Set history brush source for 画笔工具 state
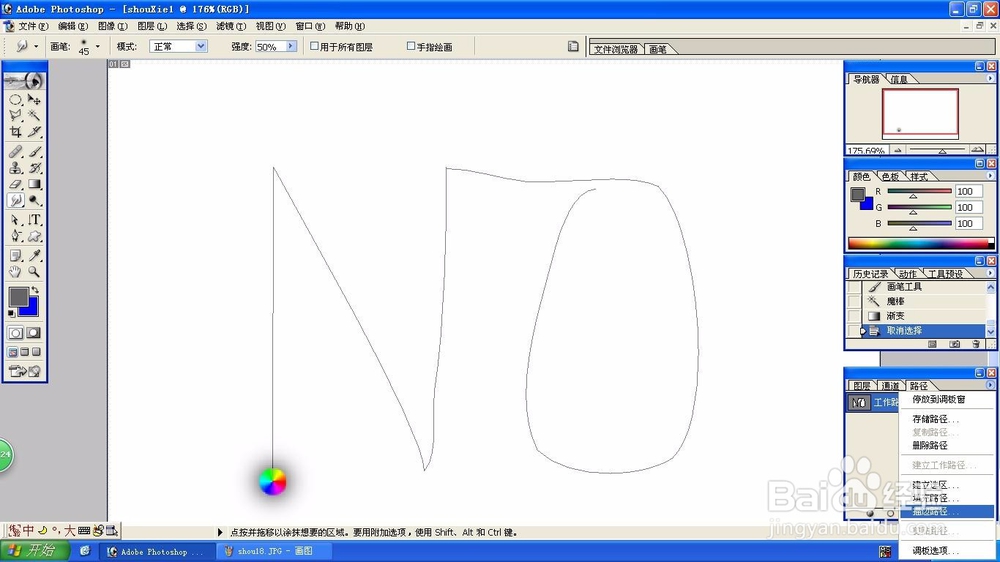This screenshot has height=562, width=1000. tap(853, 287)
